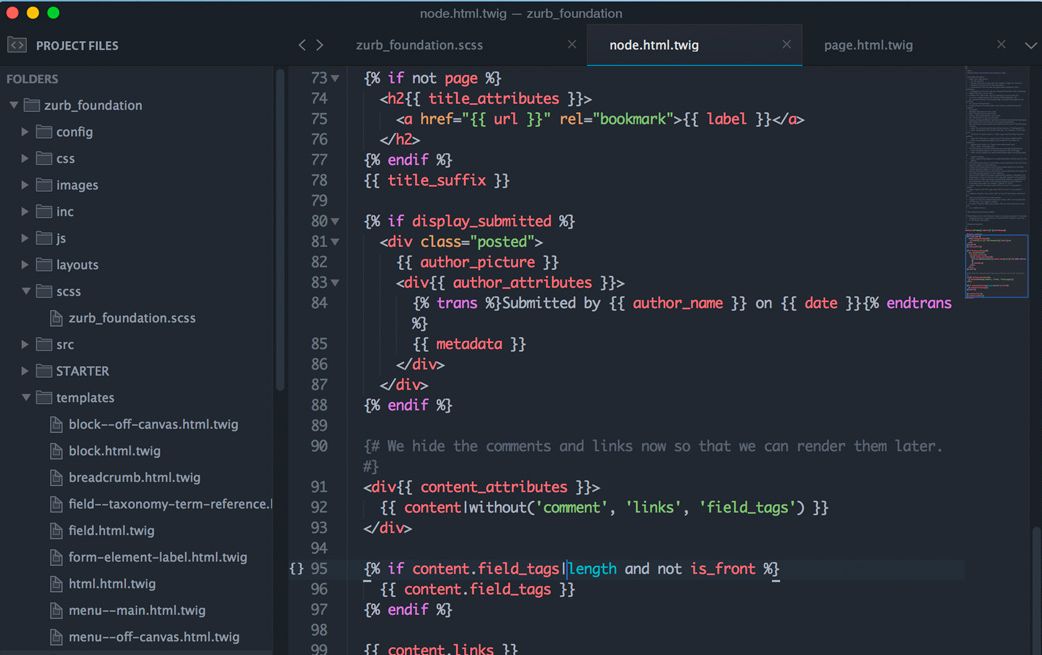Screen dimensions: 1042x655
Task: Expand the layouts folder arrow
Action: tap(25, 264)
